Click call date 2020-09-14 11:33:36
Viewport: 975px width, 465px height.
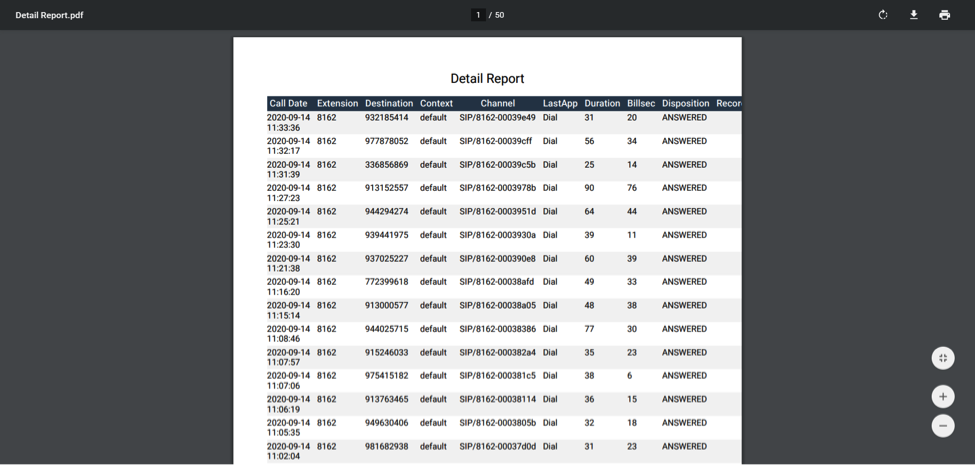coord(289,122)
